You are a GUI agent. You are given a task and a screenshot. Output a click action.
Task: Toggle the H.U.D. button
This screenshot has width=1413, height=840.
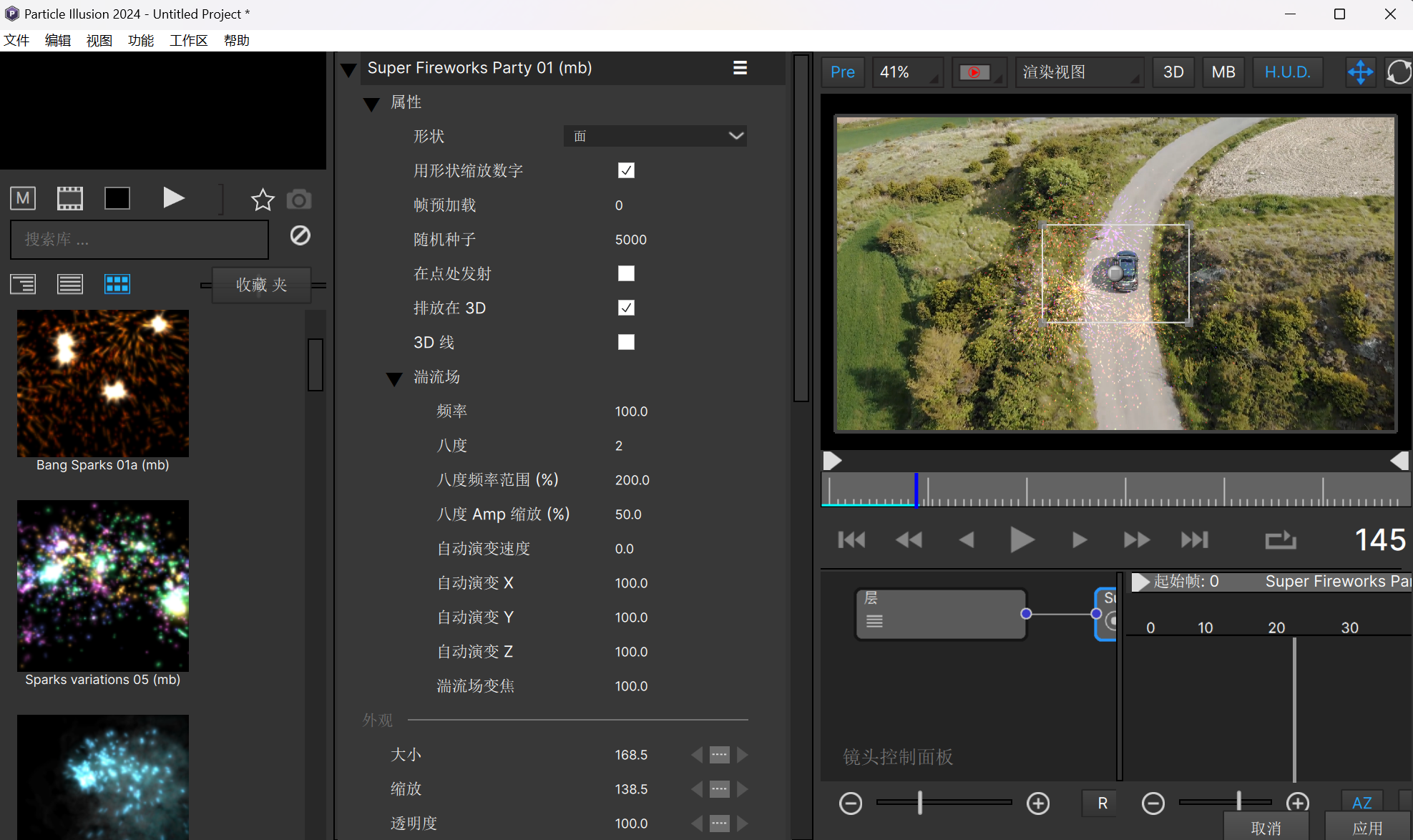coord(1287,72)
